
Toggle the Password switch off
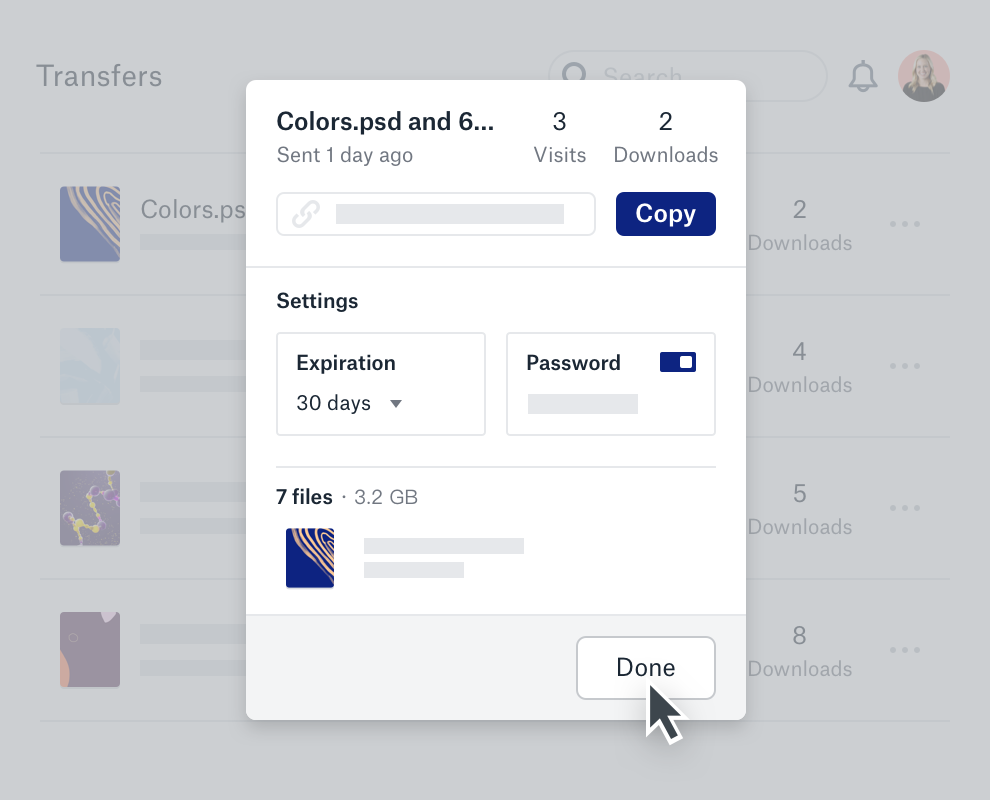[678, 362]
